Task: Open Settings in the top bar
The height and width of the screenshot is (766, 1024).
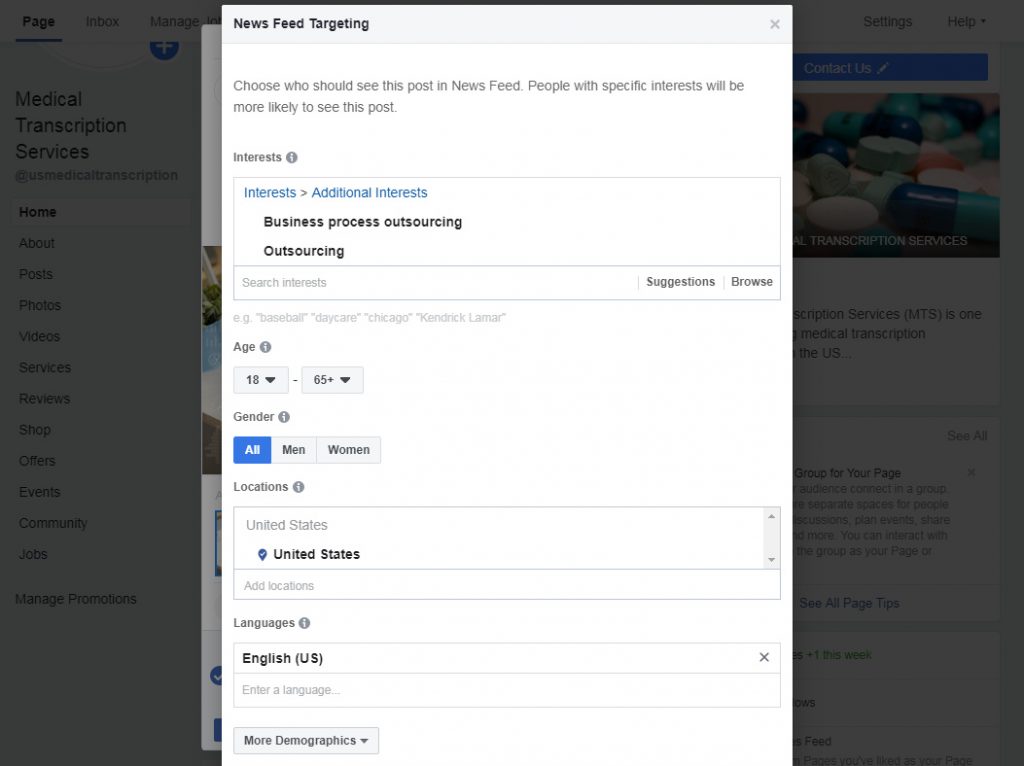Action: (x=887, y=22)
